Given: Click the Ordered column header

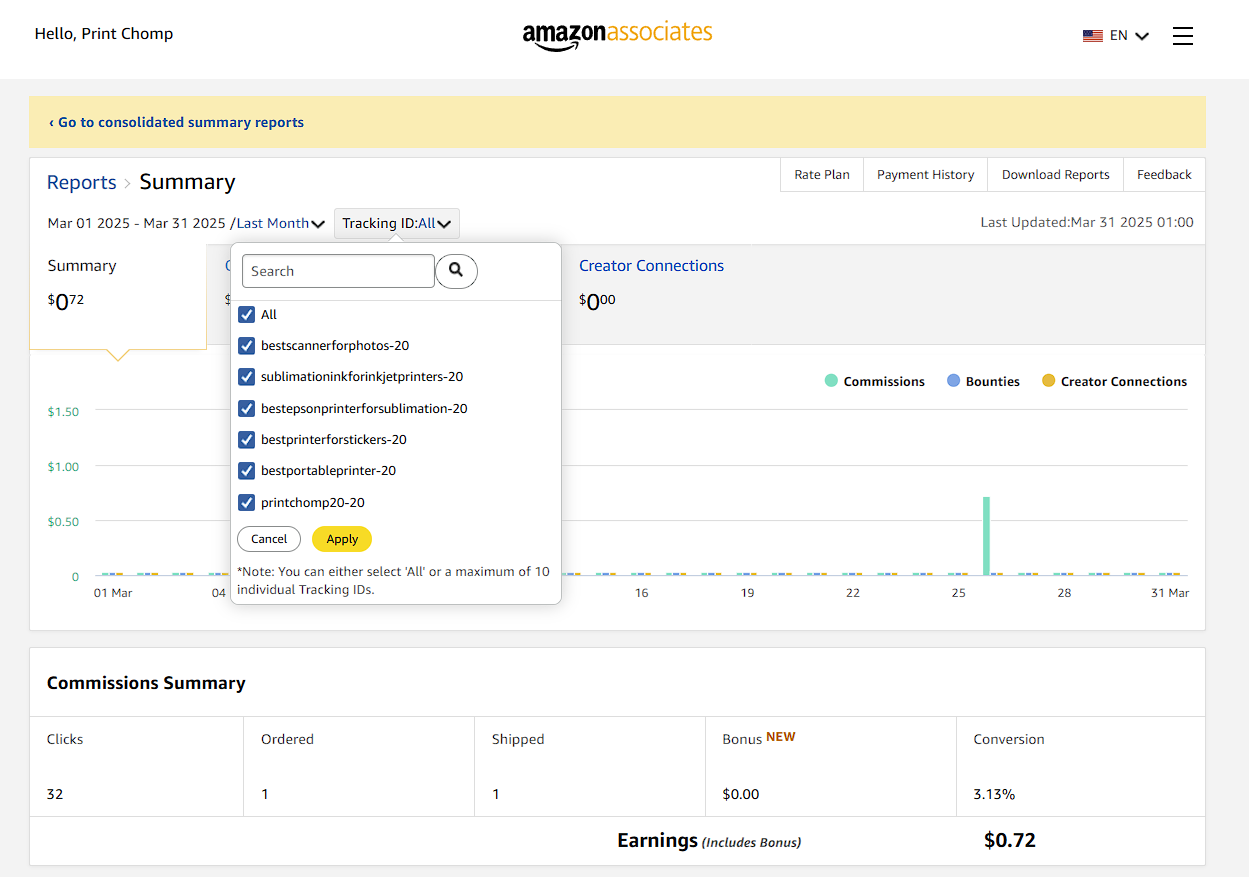Looking at the screenshot, I should [287, 739].
